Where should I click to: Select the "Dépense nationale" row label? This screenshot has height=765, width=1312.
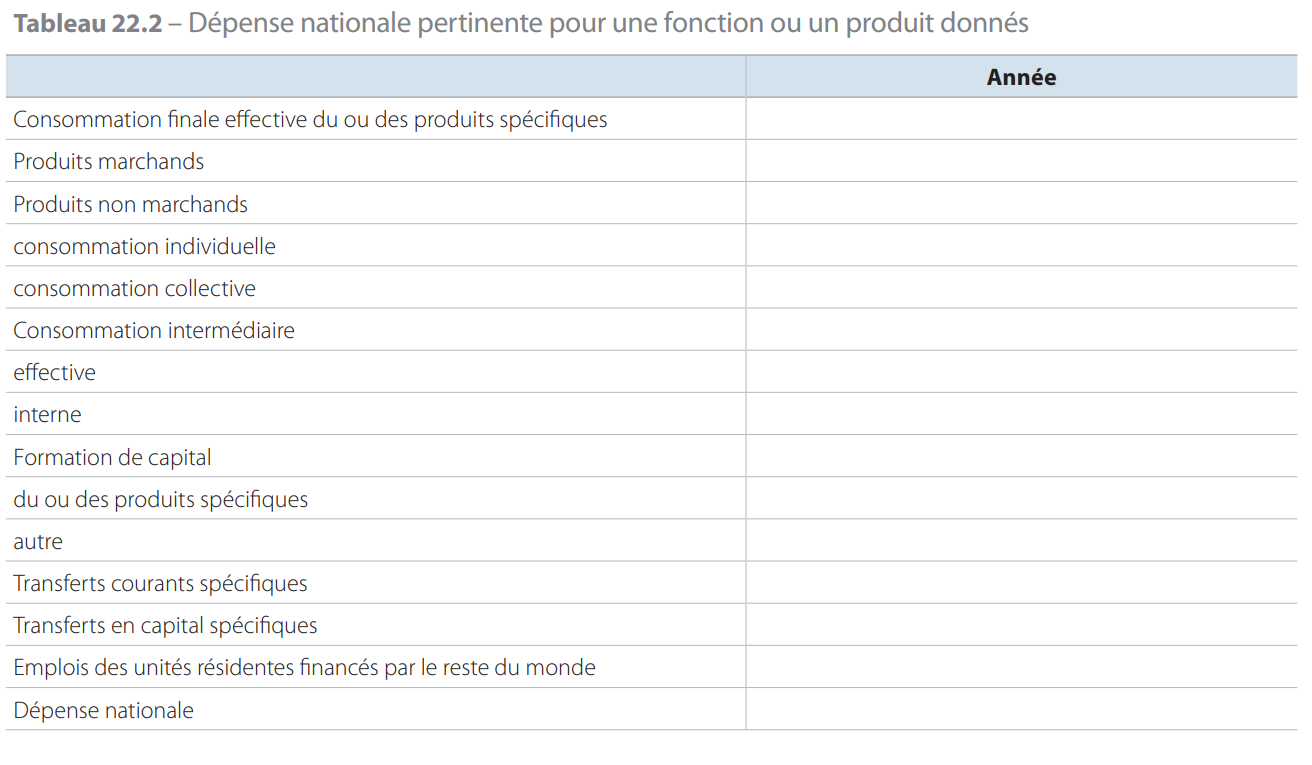pyautogui.click(x=104, y=711)
